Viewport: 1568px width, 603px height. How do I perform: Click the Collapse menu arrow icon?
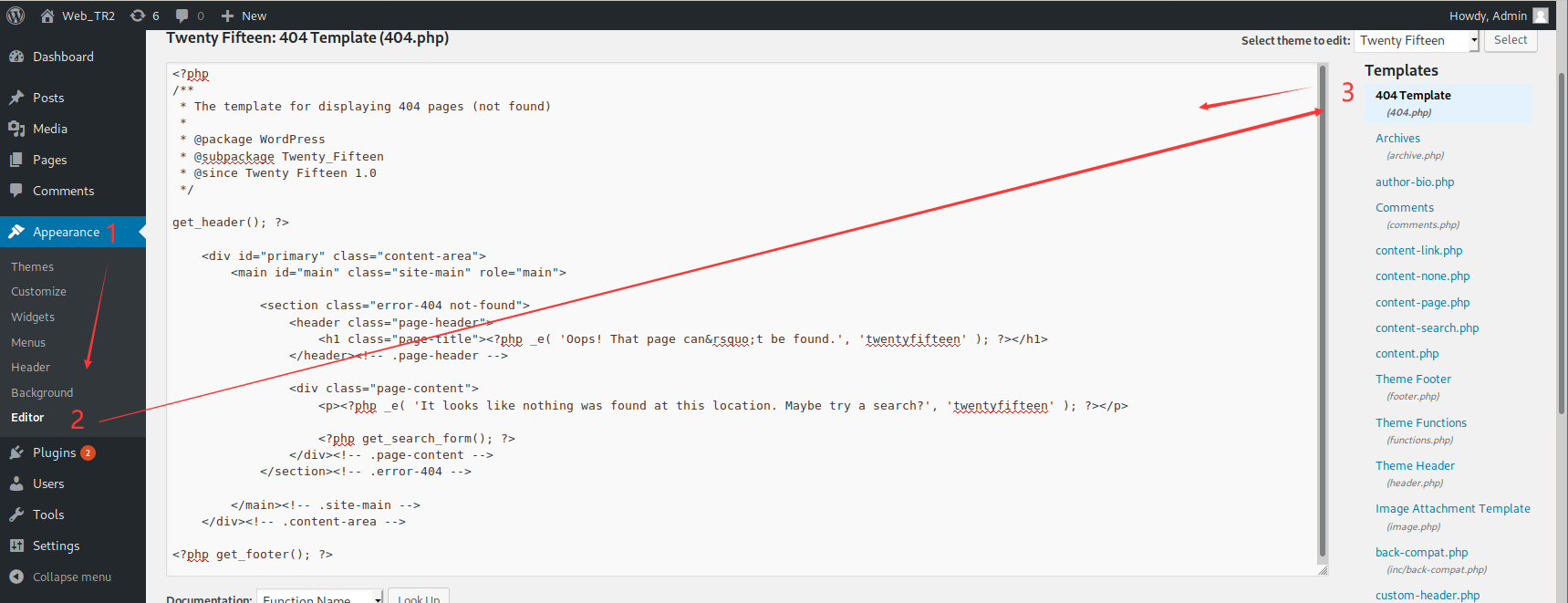(x=16, y=577)
